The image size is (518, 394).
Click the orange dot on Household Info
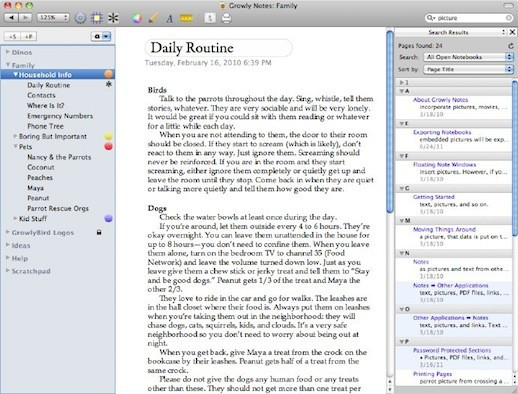[108, 74]
